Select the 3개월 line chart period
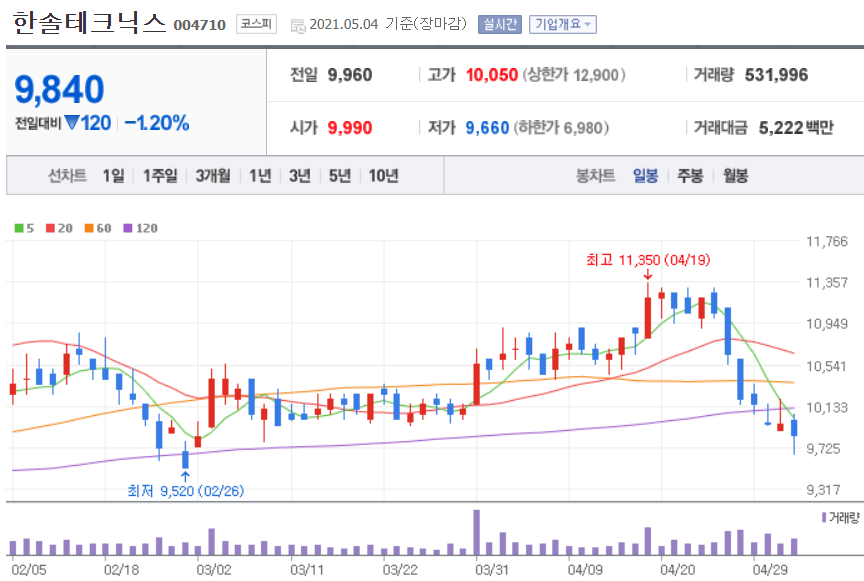Image resolution: width=864 pixels, height=581 pixels. pos(213,176)
